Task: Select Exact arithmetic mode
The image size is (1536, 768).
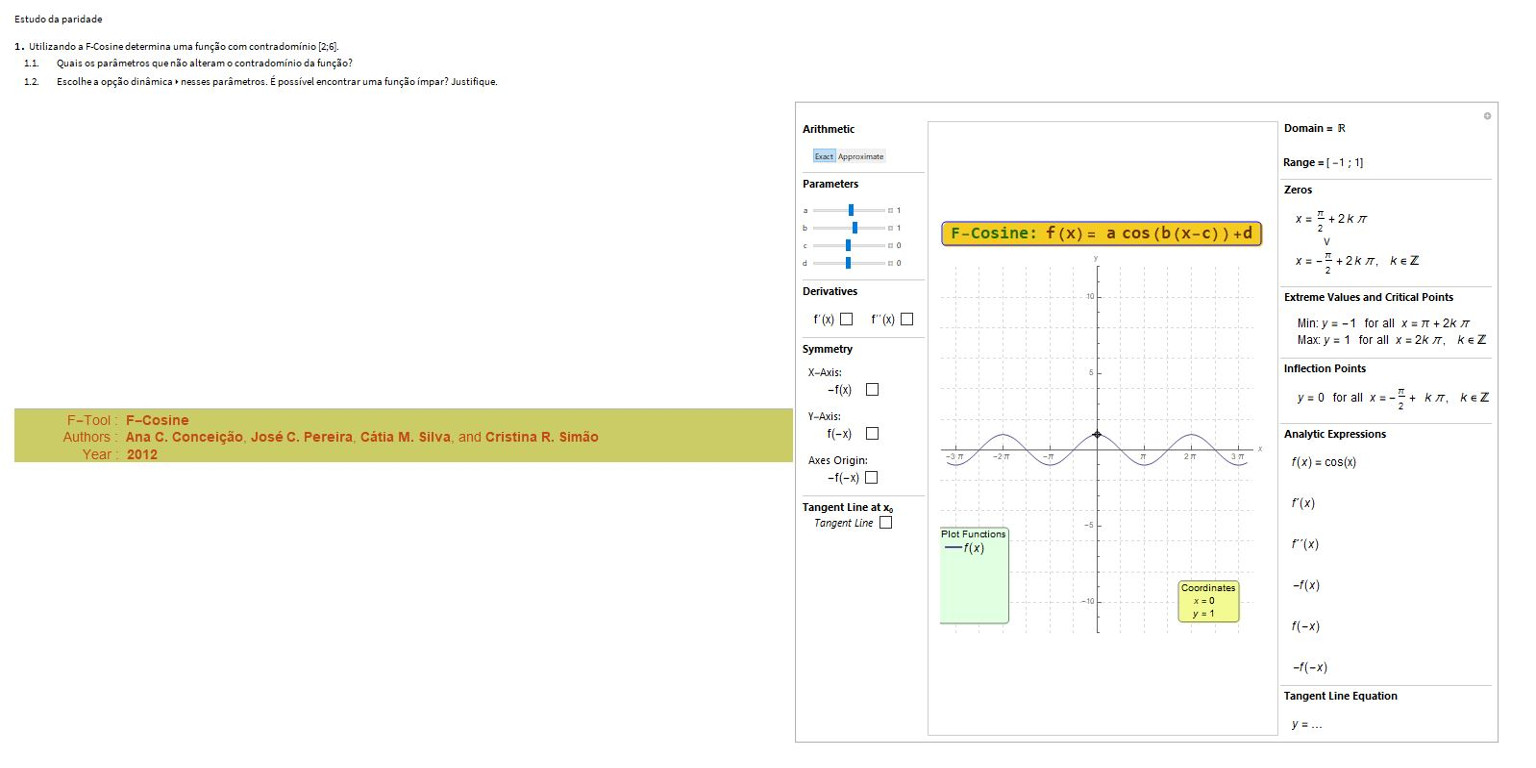Action: 824,156
